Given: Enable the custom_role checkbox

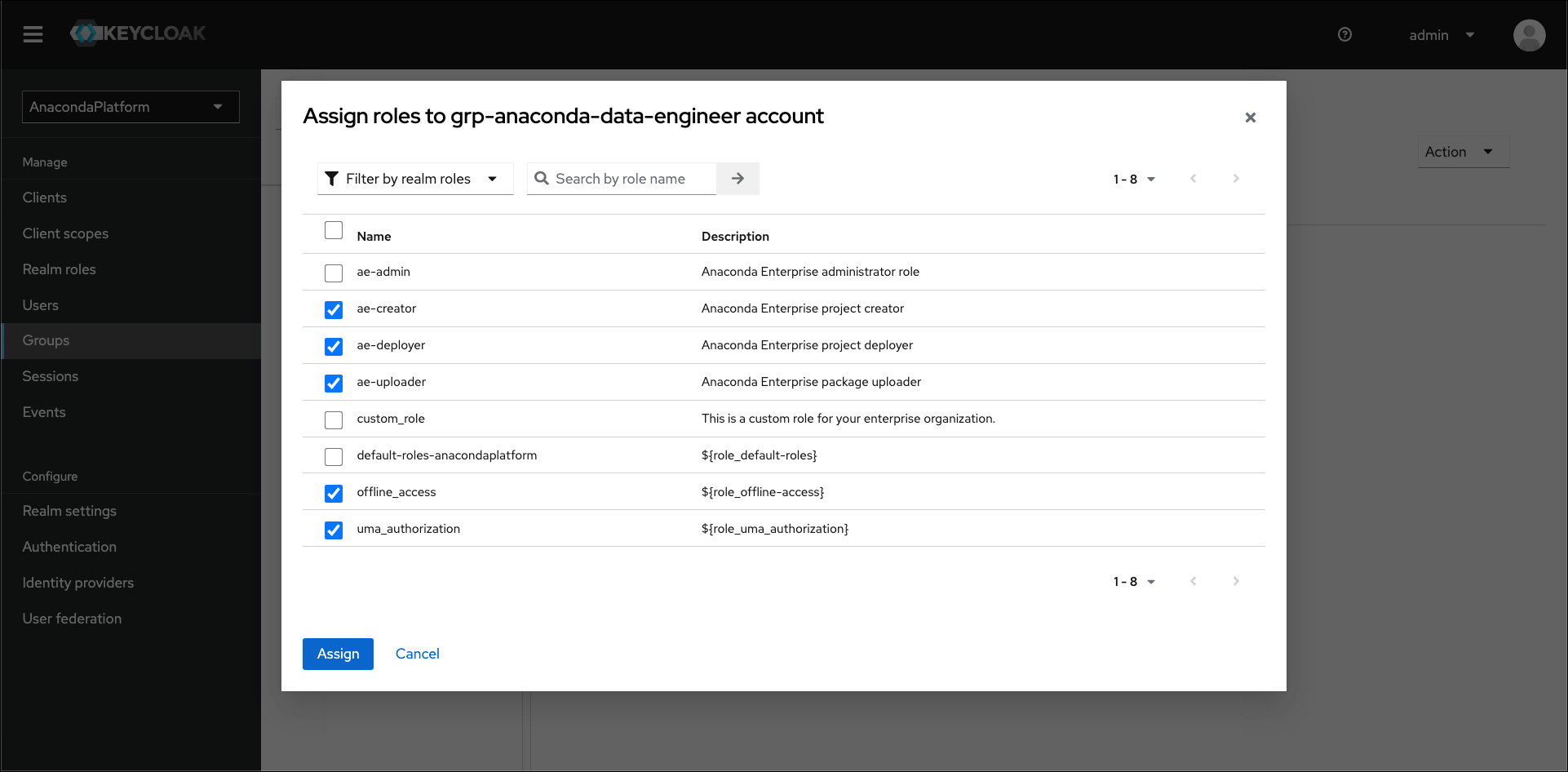Looking at the screenshot, I should coord(334,419).
